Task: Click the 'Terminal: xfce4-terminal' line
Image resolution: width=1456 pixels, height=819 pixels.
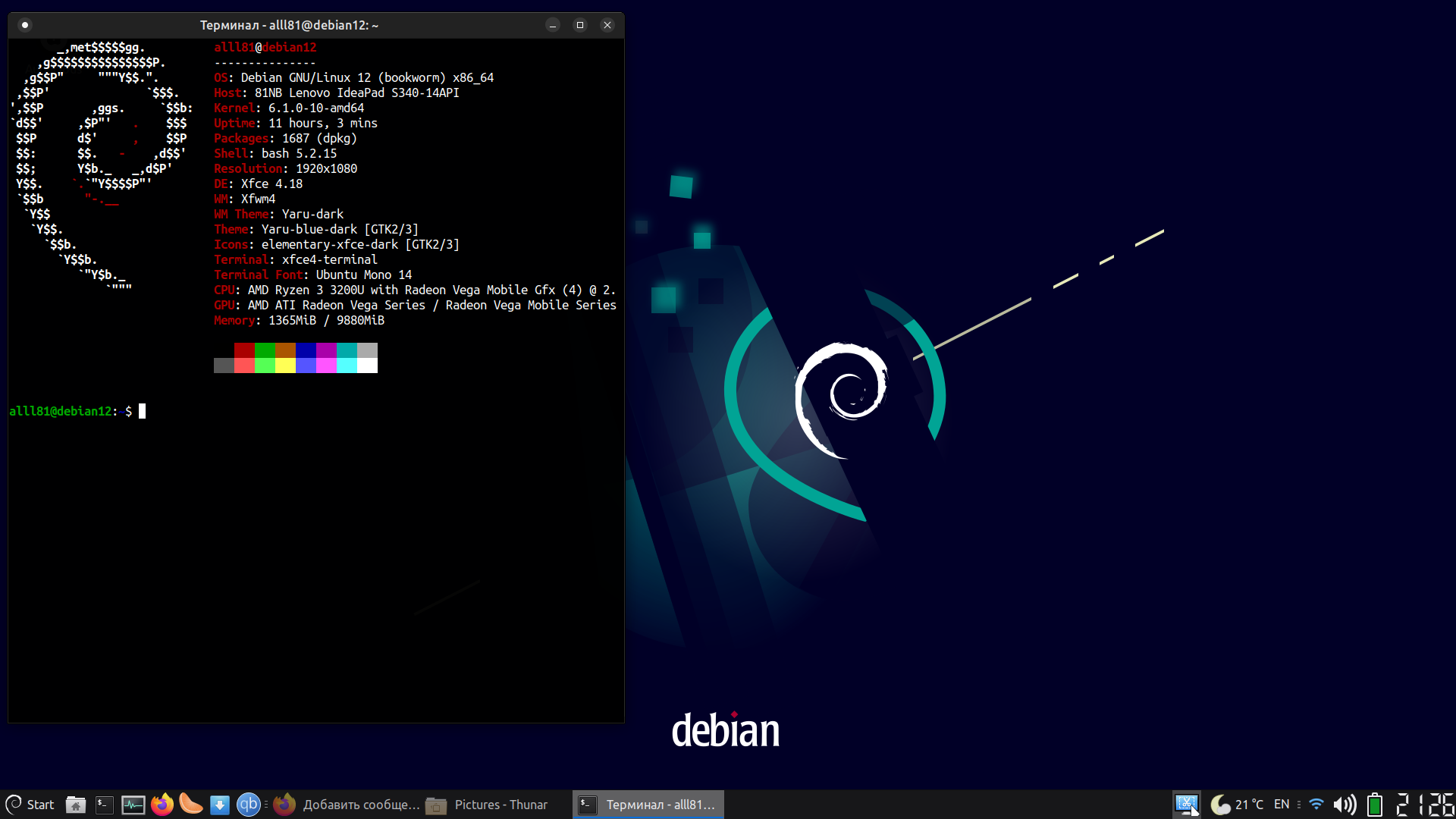Action: (296, 259)
